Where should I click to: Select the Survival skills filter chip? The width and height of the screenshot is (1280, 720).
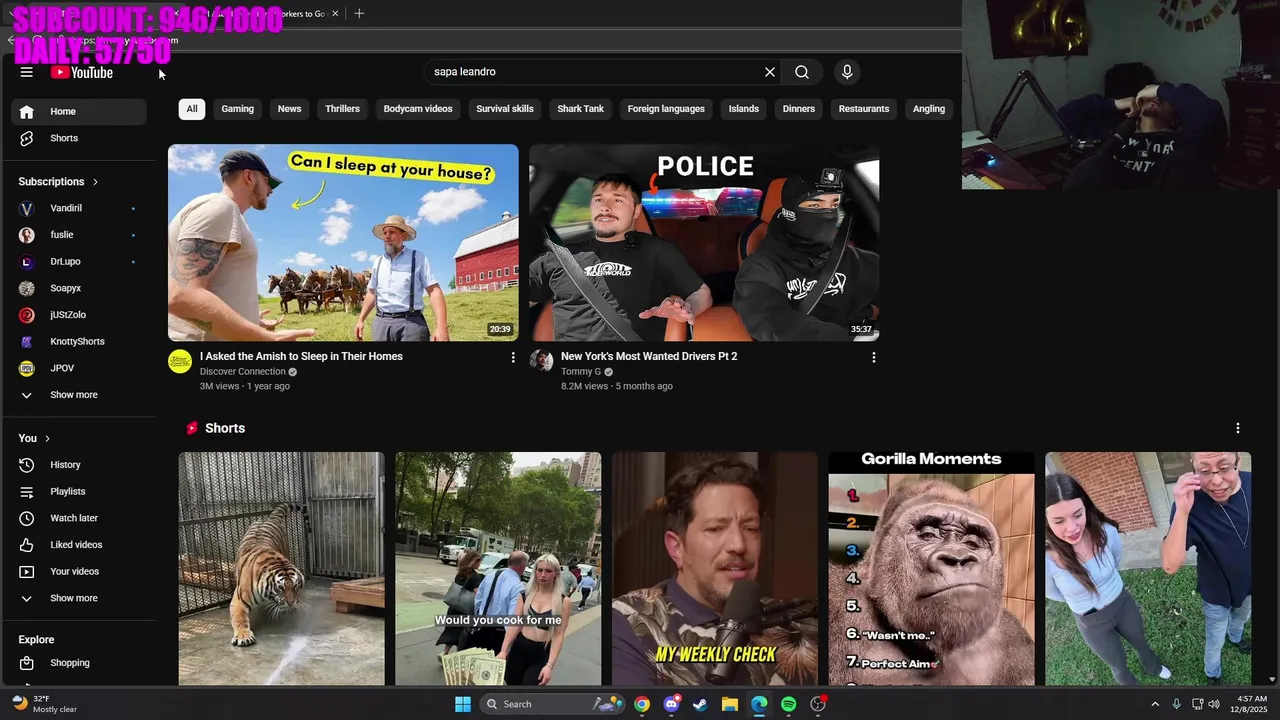point(505,109)
